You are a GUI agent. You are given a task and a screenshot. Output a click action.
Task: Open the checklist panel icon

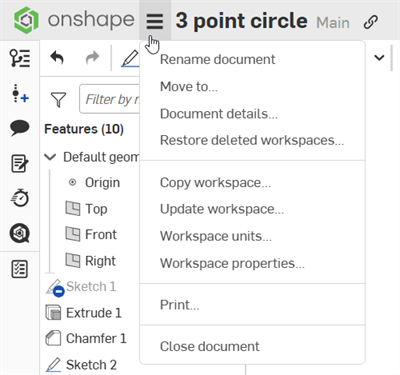[20, 269]
